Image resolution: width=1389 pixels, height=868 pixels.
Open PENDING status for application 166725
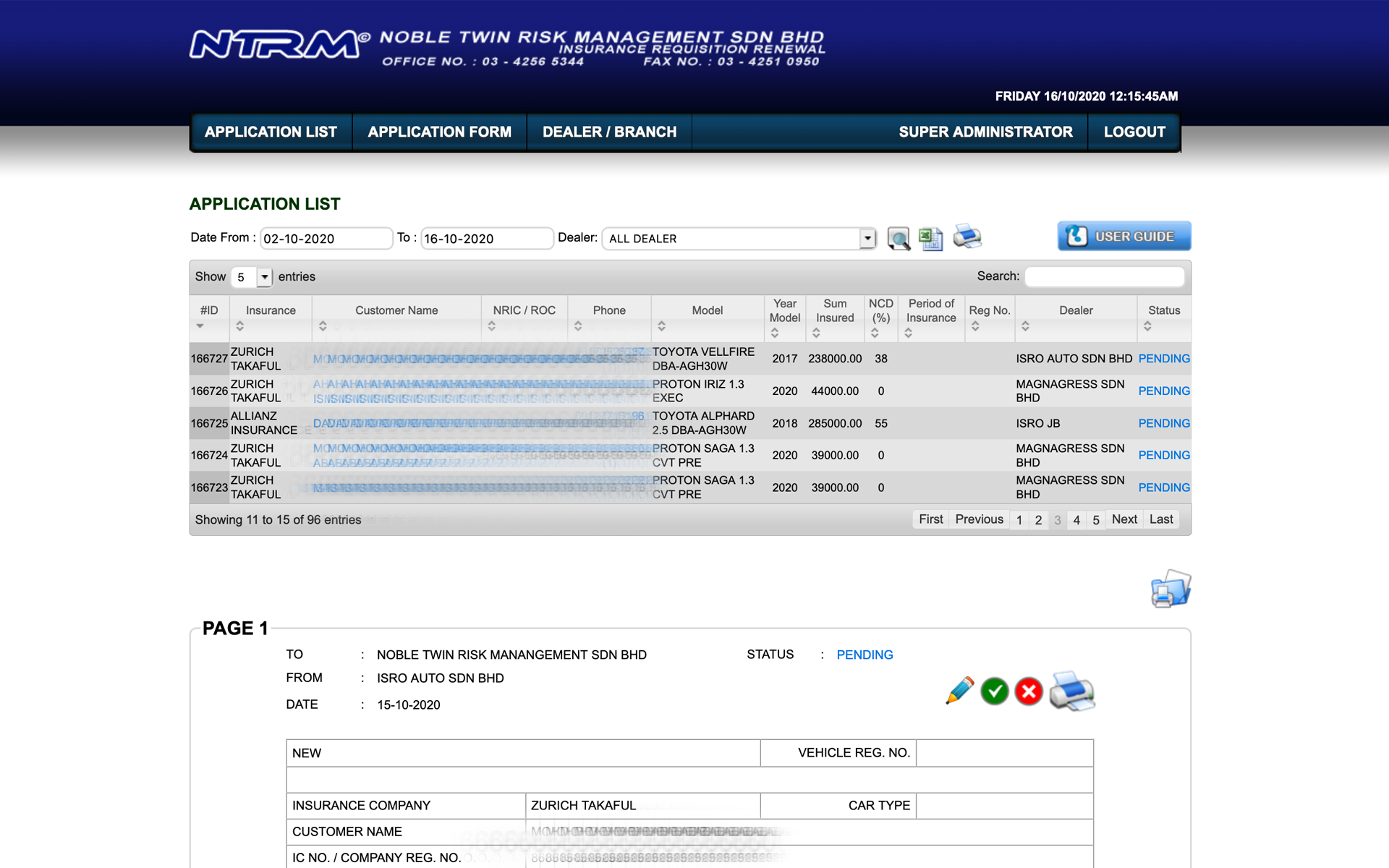1164,423
